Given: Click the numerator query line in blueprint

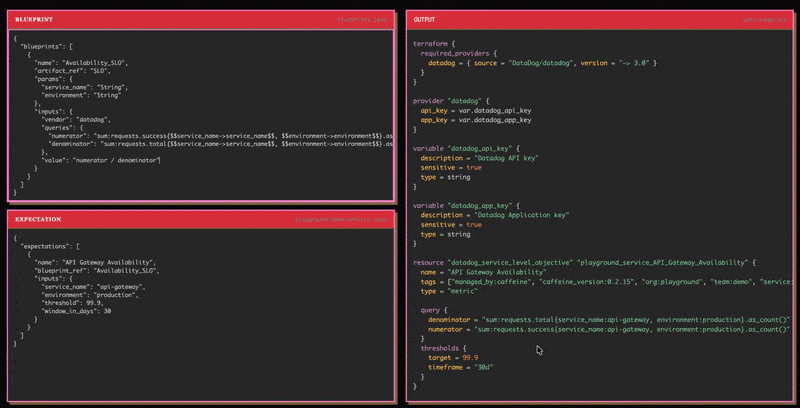Looking at the screenshot, I should coord(200,134).
